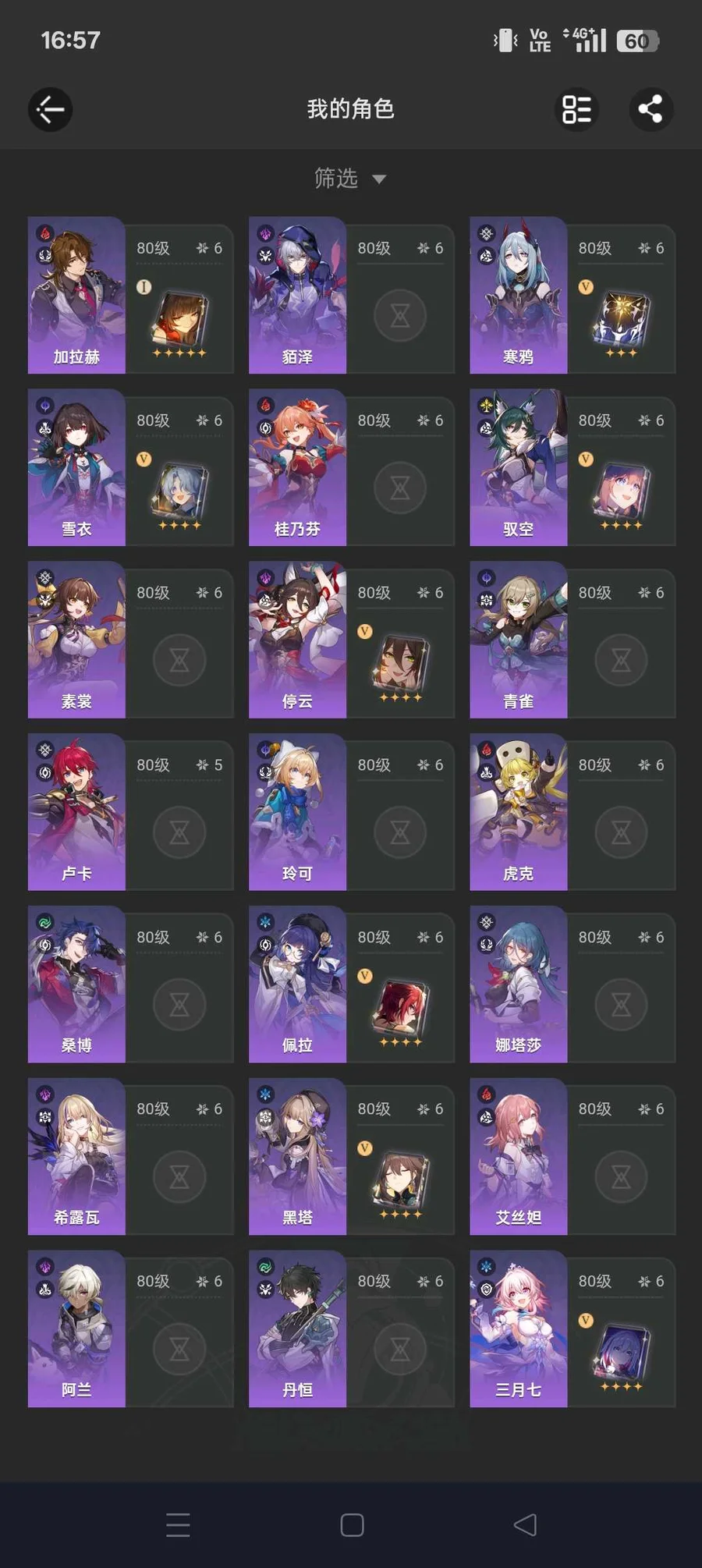The width and height of the screenshot is (702, 1568).
Task: Open 寒鸦's three-star light cone
Action: pos(621,320)
